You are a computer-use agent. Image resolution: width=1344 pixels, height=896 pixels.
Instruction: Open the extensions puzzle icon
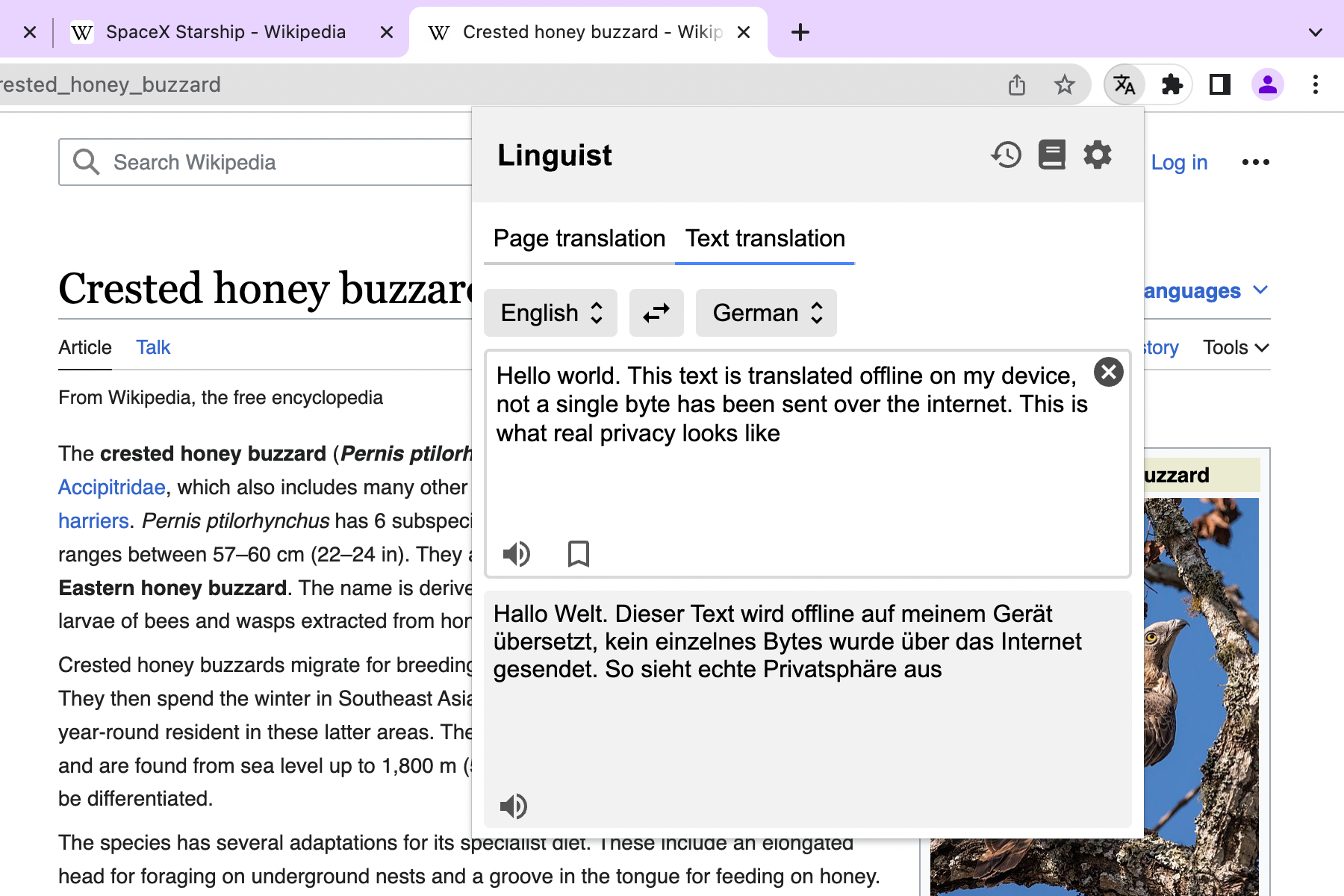click(x=1172, y=84)
